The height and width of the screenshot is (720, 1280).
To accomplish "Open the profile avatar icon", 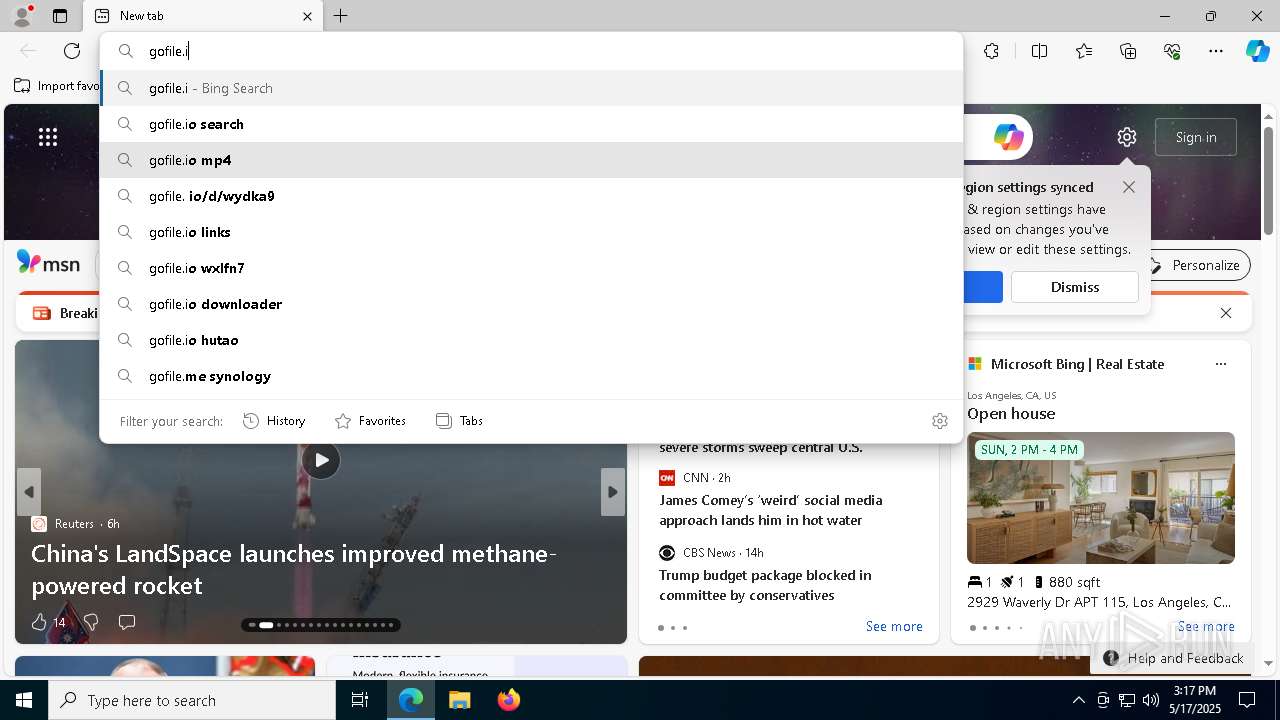I will tap(21, 16).
